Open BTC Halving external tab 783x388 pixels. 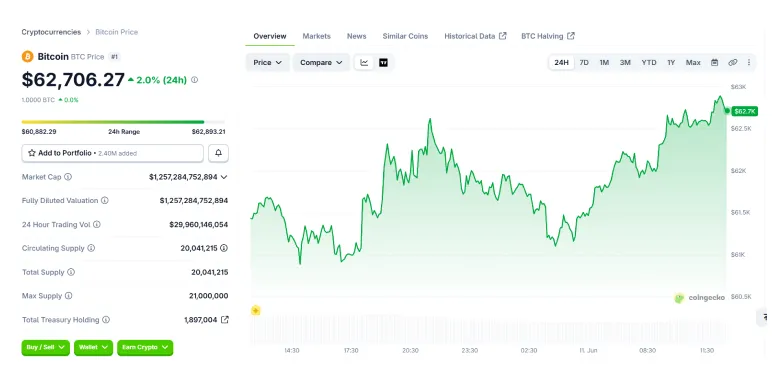coord(548,36)
